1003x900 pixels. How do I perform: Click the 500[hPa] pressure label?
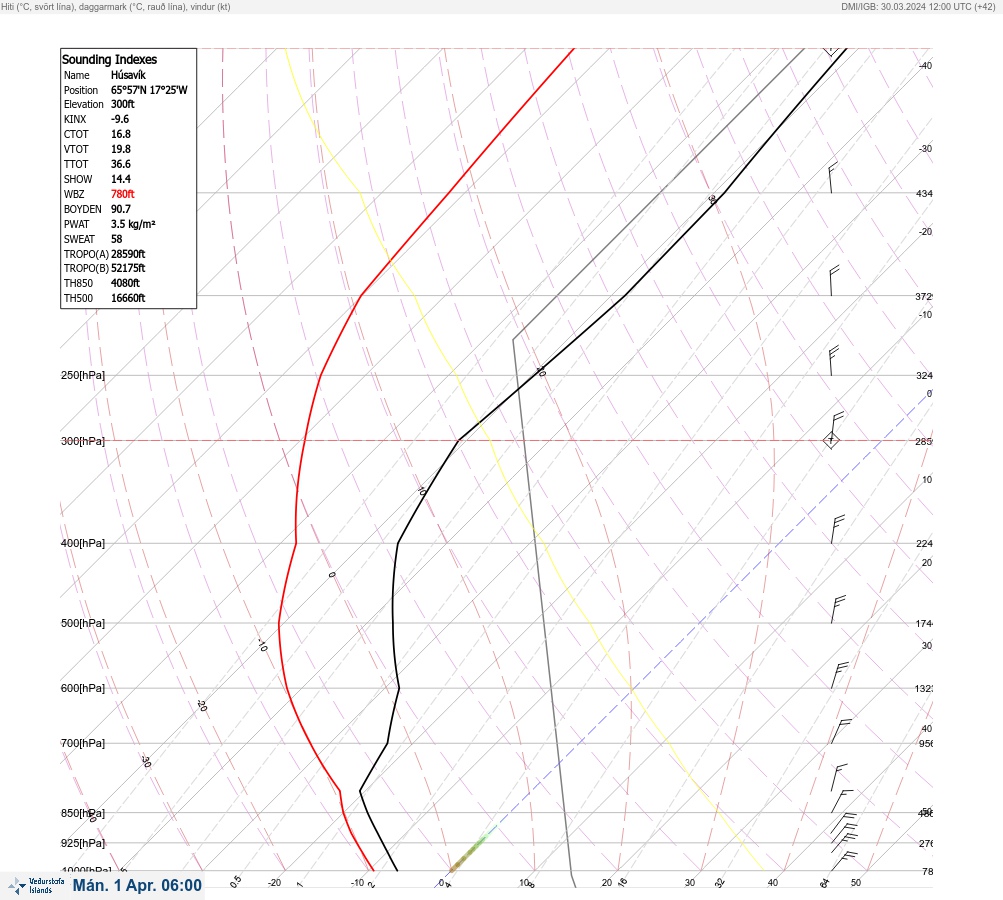[x=83, y=623]
